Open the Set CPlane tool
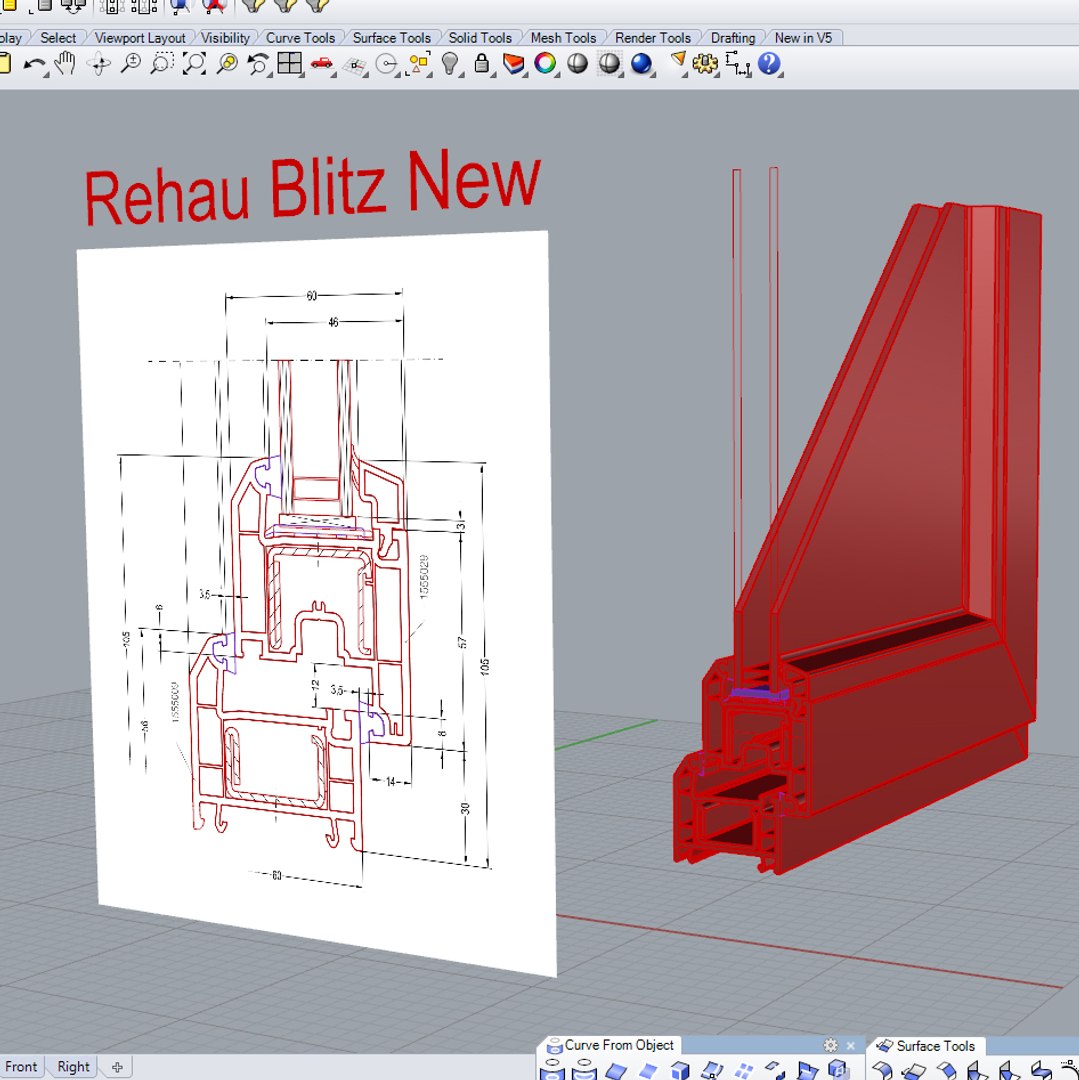The image size is (1079, 1080). [355, 65]
